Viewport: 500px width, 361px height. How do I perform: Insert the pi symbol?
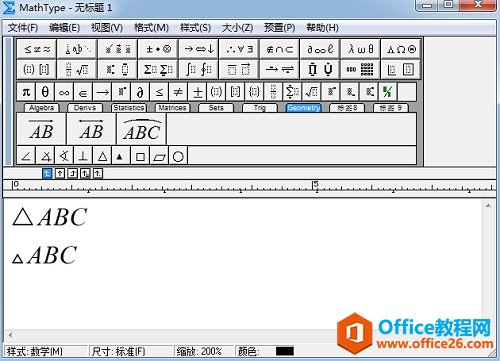click(26, 92)
